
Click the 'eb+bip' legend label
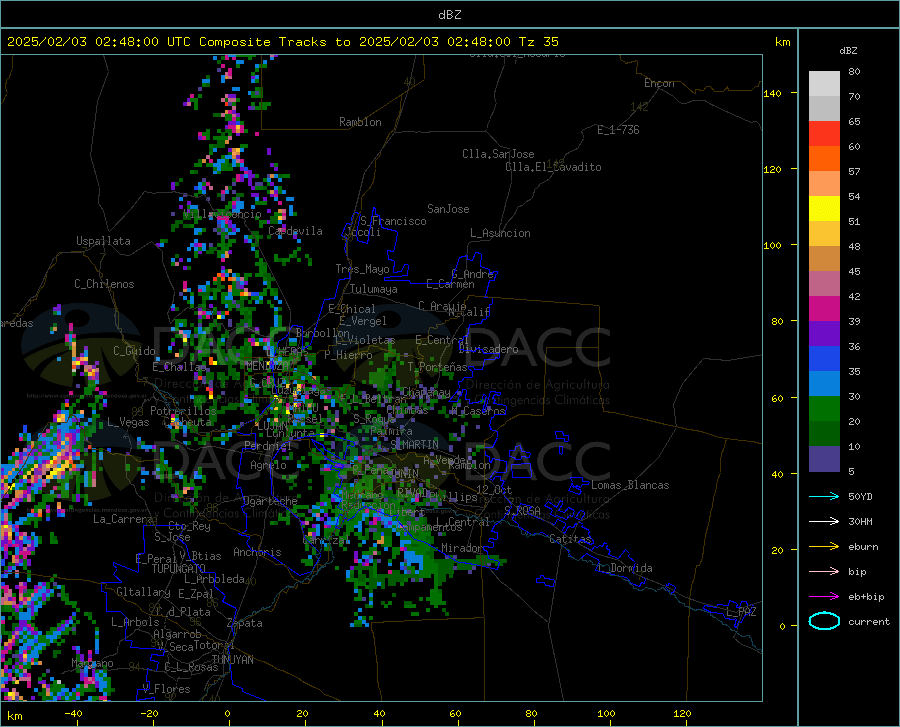(866, 597)
